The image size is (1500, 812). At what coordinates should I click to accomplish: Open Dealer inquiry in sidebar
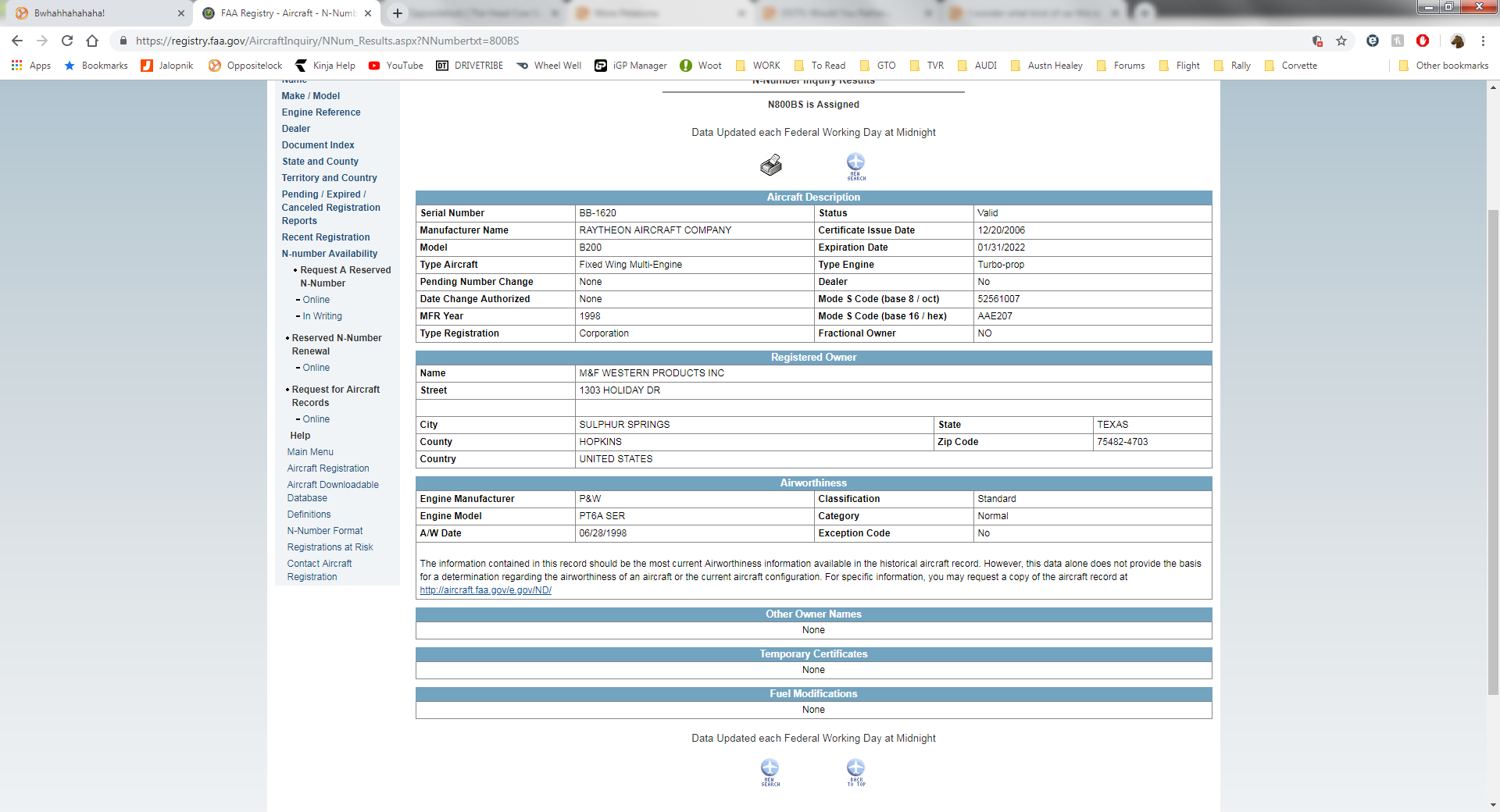click(296, 129)
